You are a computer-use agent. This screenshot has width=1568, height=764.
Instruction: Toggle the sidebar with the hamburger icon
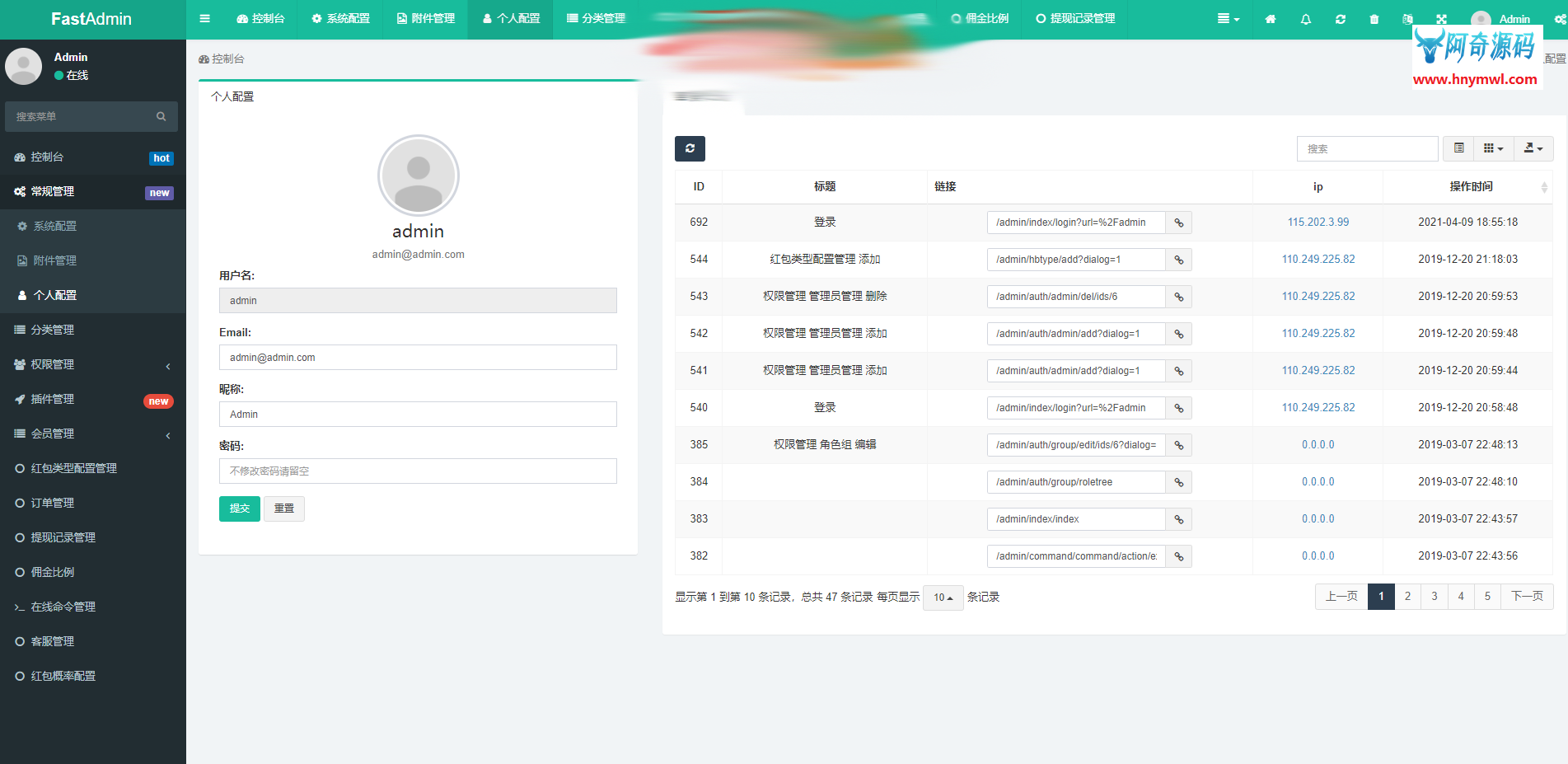click(x=204, y=18)
